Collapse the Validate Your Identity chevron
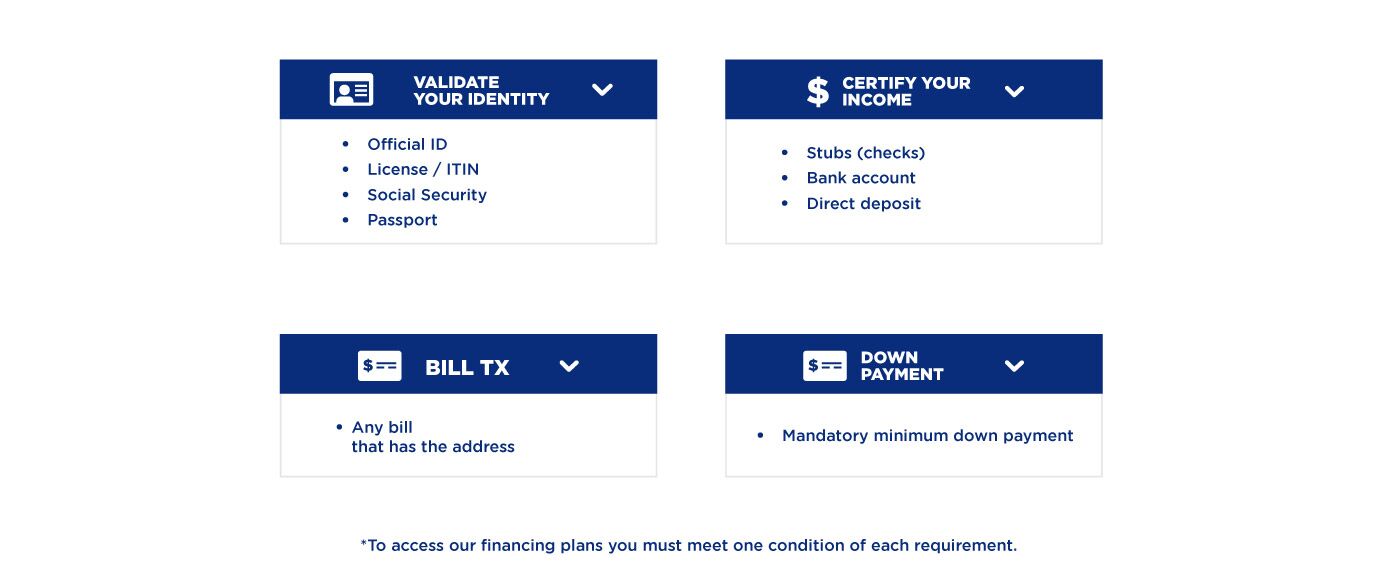This screenshot has width=1383, height=586. tap(602, 90)
